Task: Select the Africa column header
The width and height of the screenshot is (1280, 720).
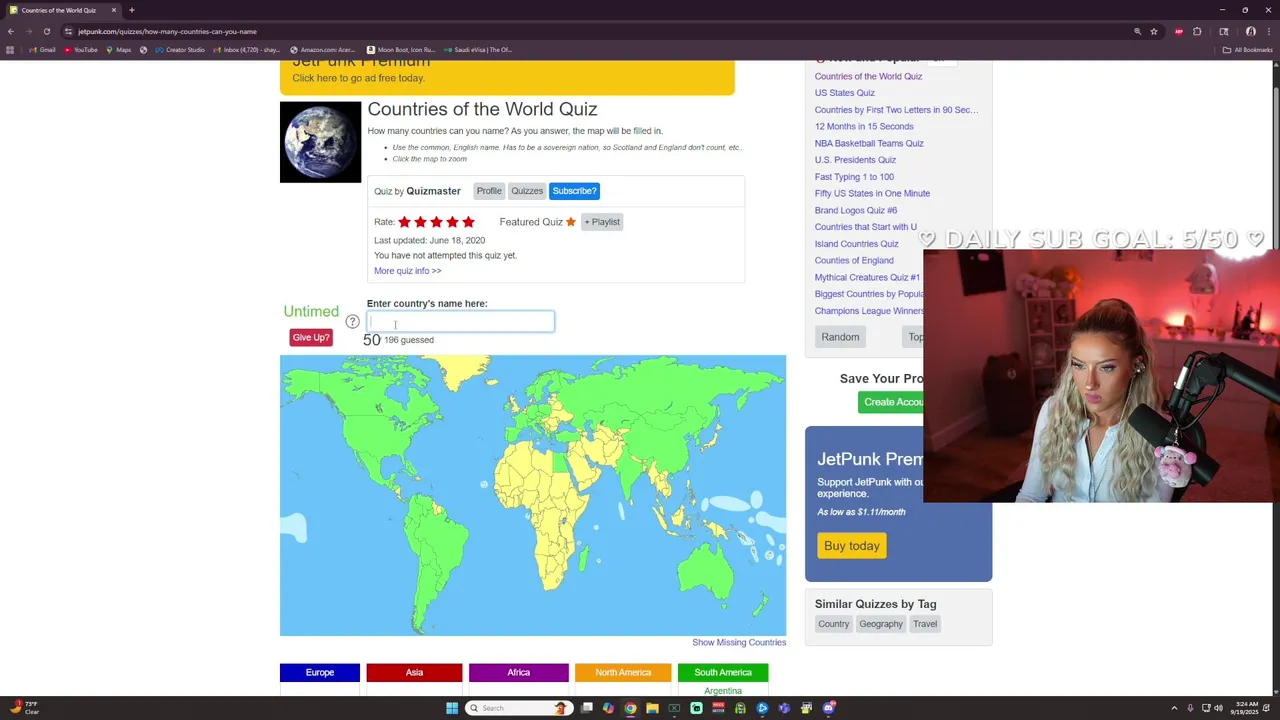Action: coord(518,673)
